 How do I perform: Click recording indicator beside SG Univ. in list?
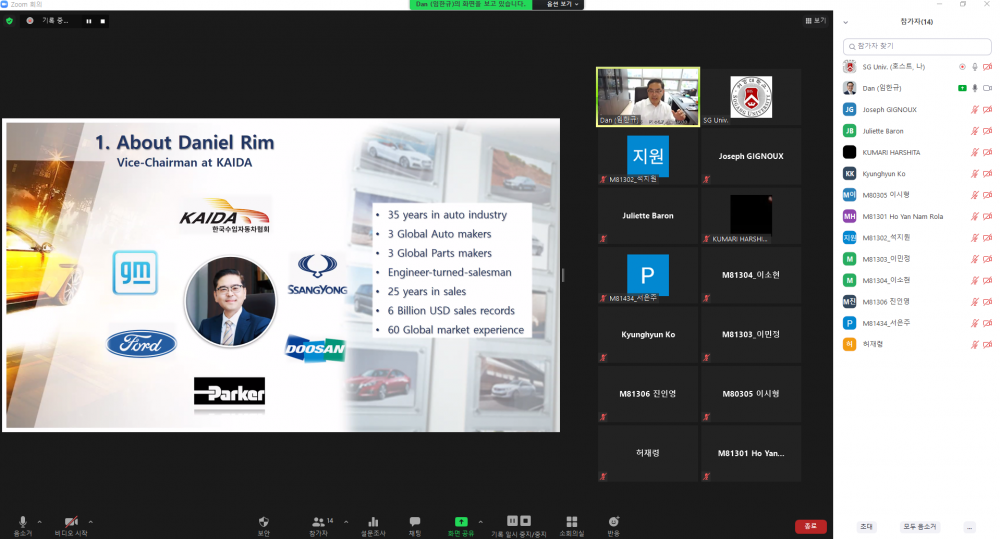pos(962,66)
